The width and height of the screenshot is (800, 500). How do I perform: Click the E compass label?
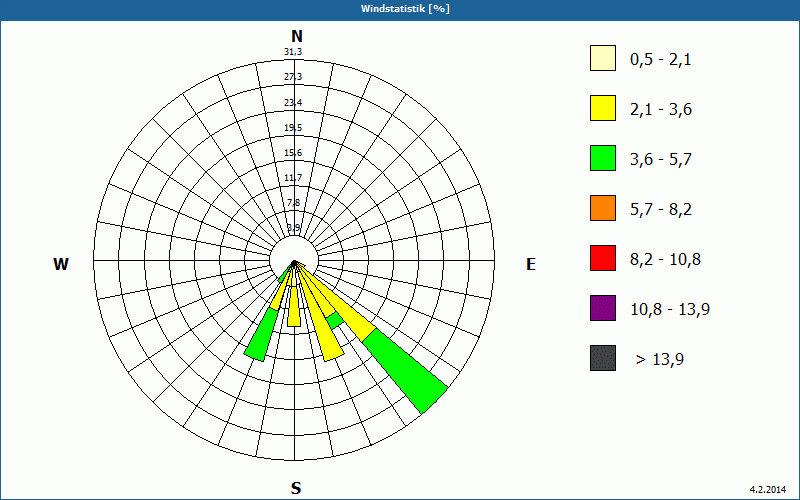pyautogui.click(x=531, y=264)
